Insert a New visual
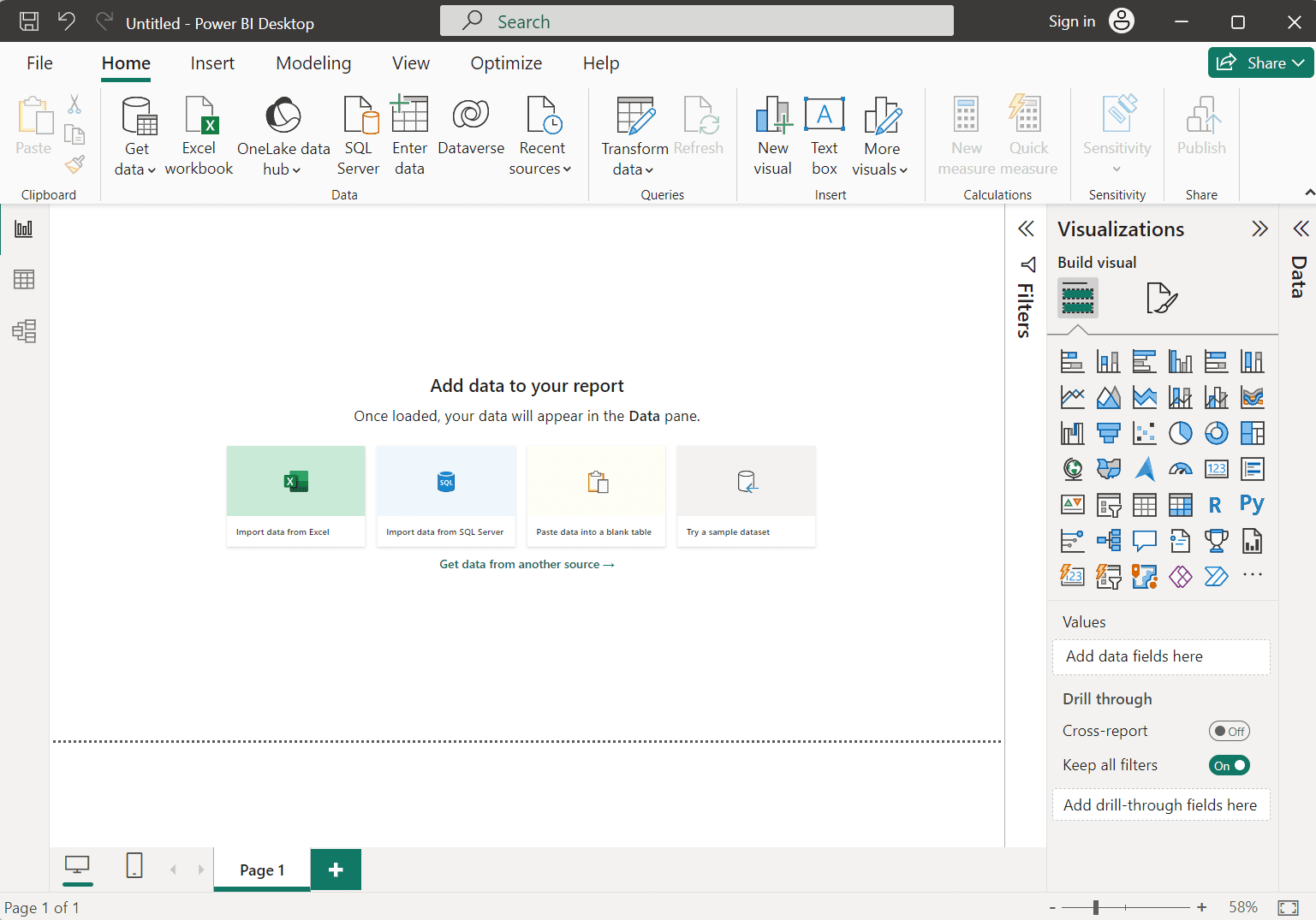This screenshot has width=1316, height=920. [x=772, y=136]
